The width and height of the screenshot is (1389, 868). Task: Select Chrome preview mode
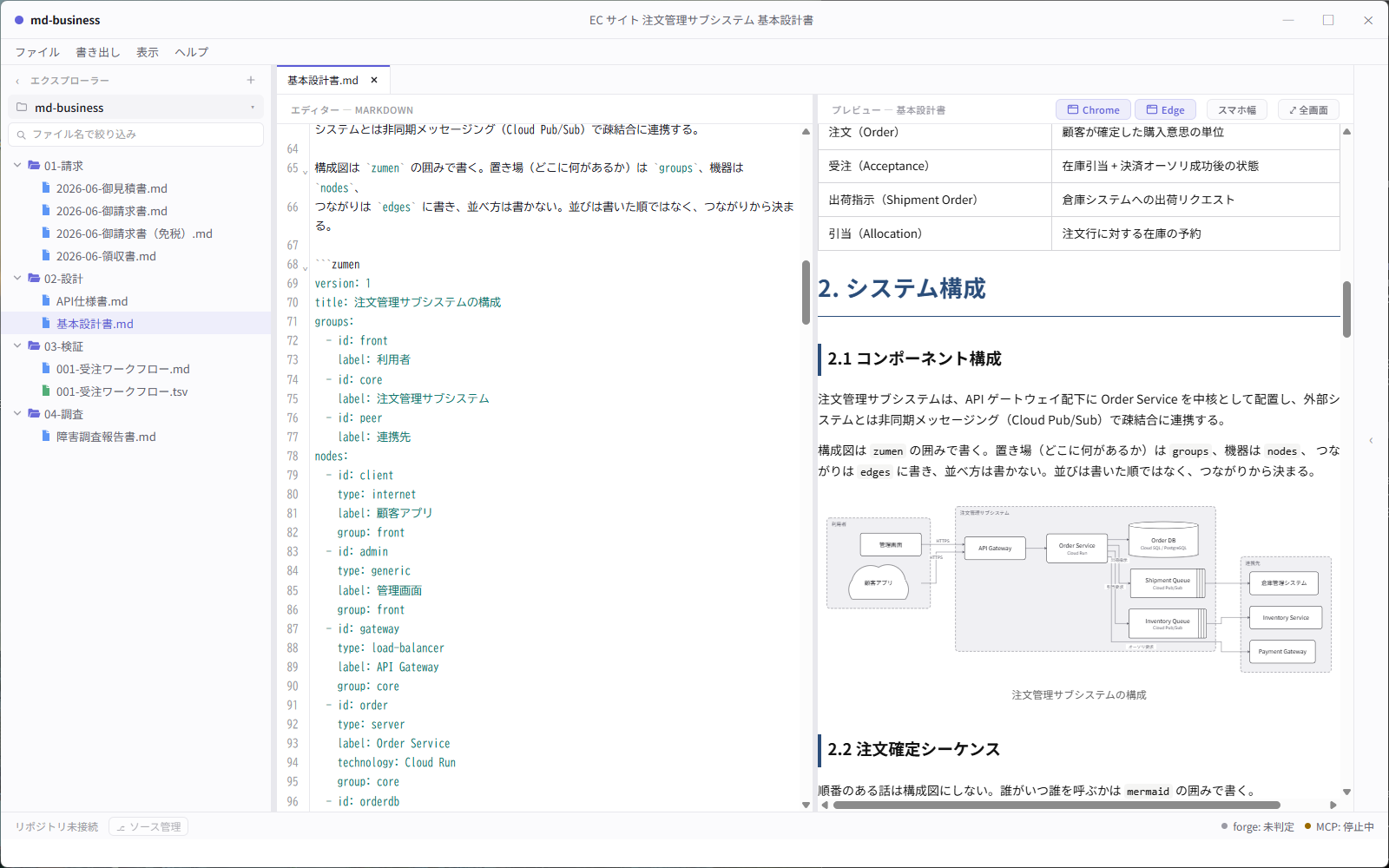(1093, 109)
